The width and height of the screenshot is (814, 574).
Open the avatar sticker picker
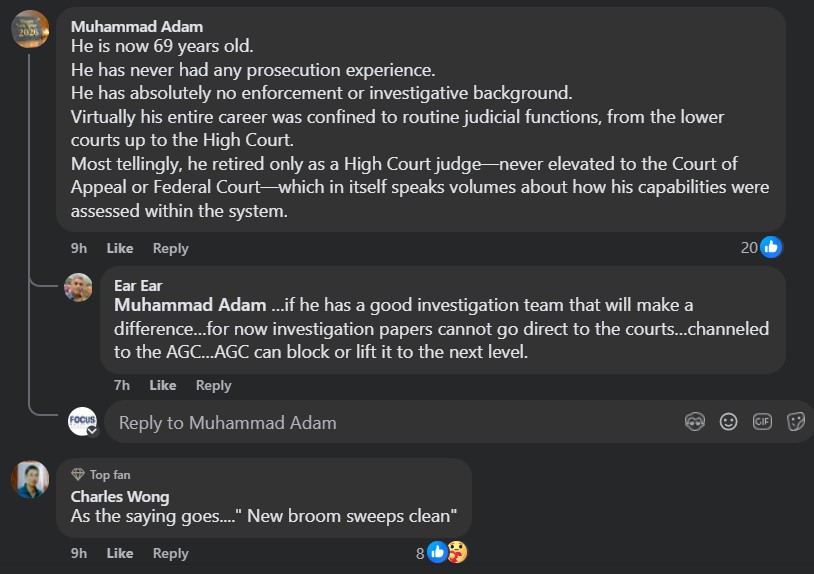coord(695,422)
